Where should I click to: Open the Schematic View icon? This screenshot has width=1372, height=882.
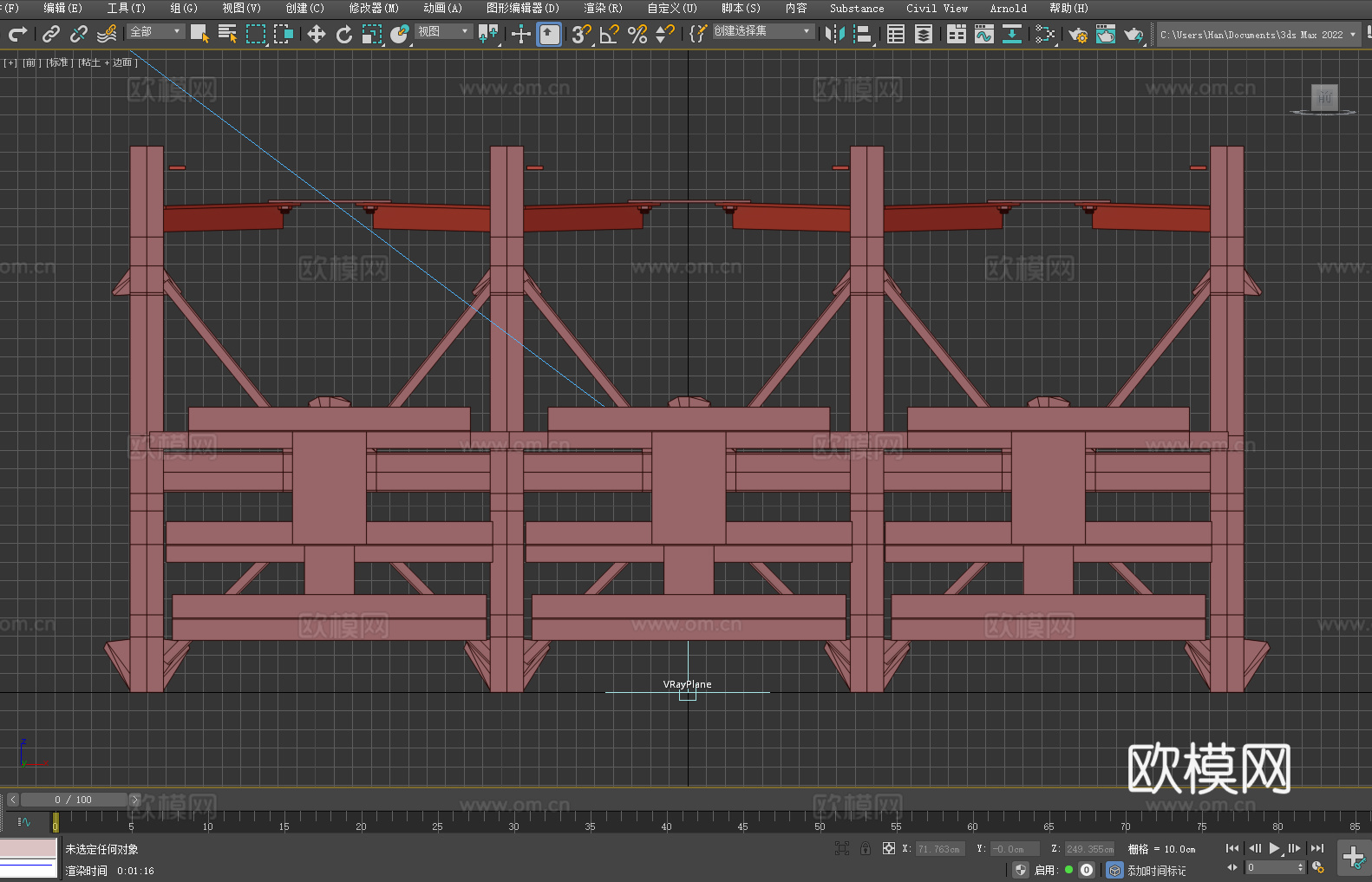coord(1012,34)
